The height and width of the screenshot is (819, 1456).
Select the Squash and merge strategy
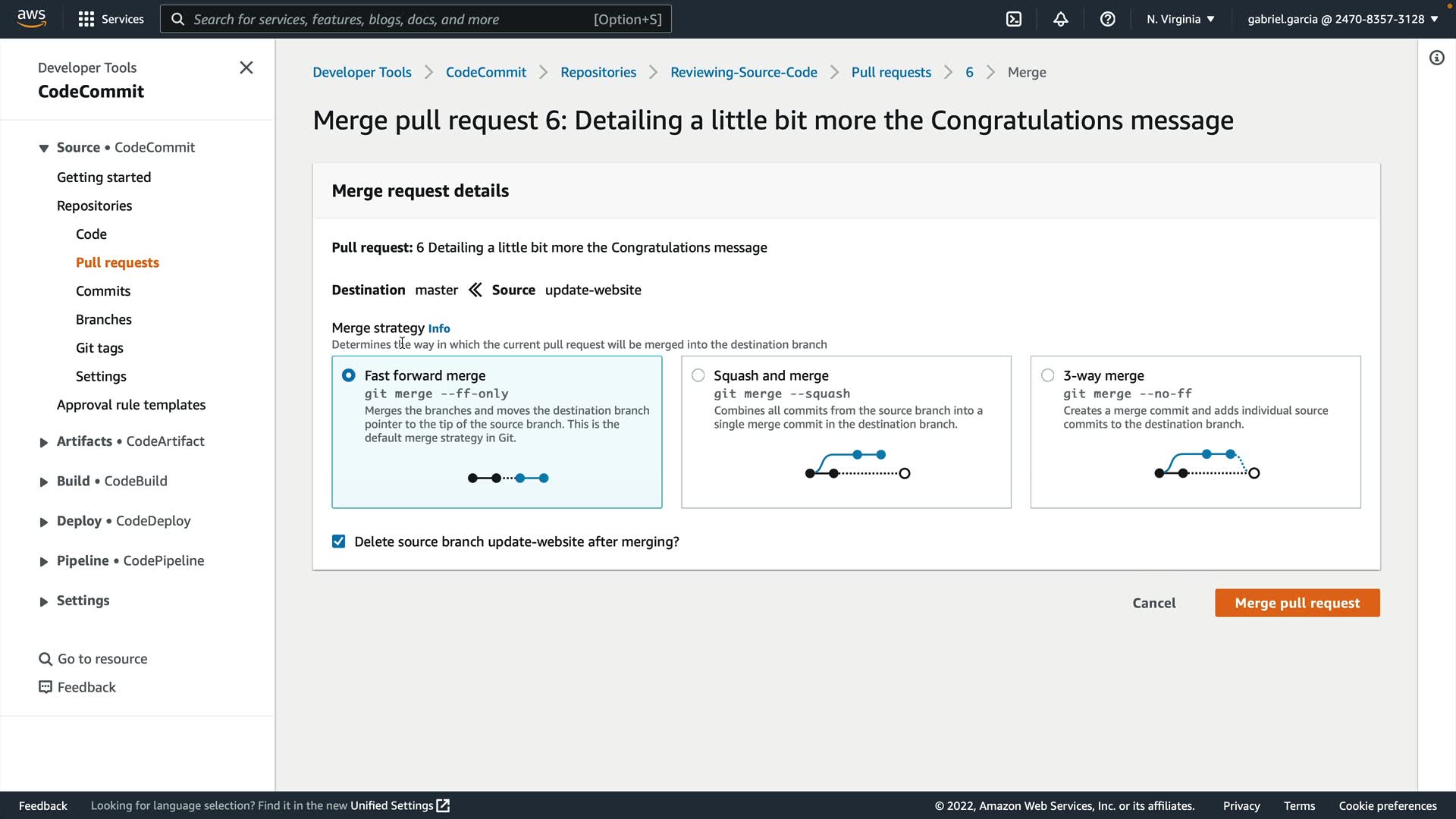698,375
